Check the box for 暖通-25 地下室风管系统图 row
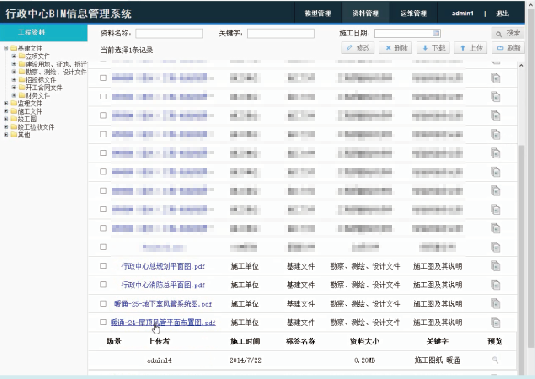Screen dimensions: 535x379 coord(103,303)
